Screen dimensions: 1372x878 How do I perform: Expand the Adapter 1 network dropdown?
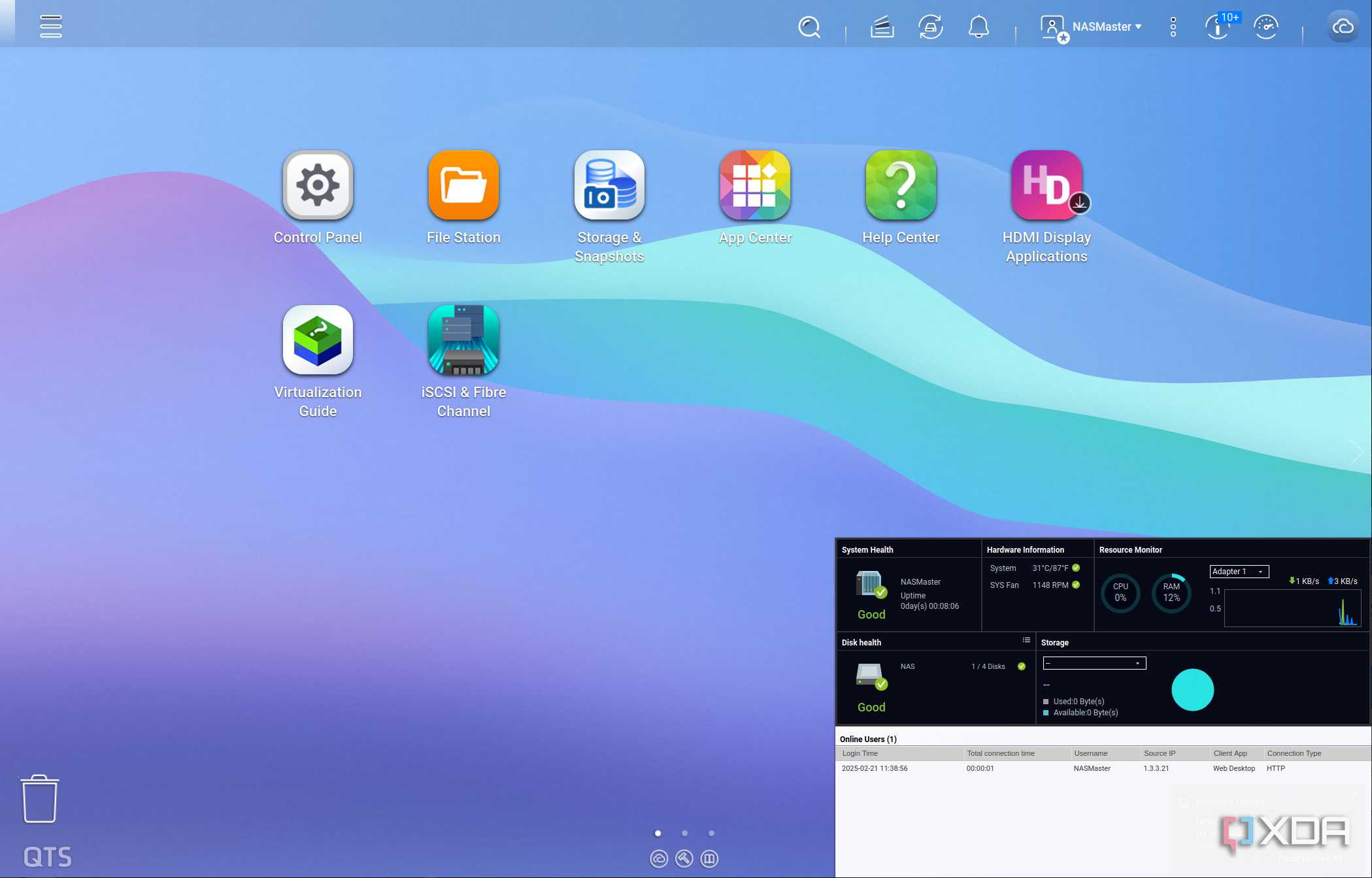coord(1239,572)
